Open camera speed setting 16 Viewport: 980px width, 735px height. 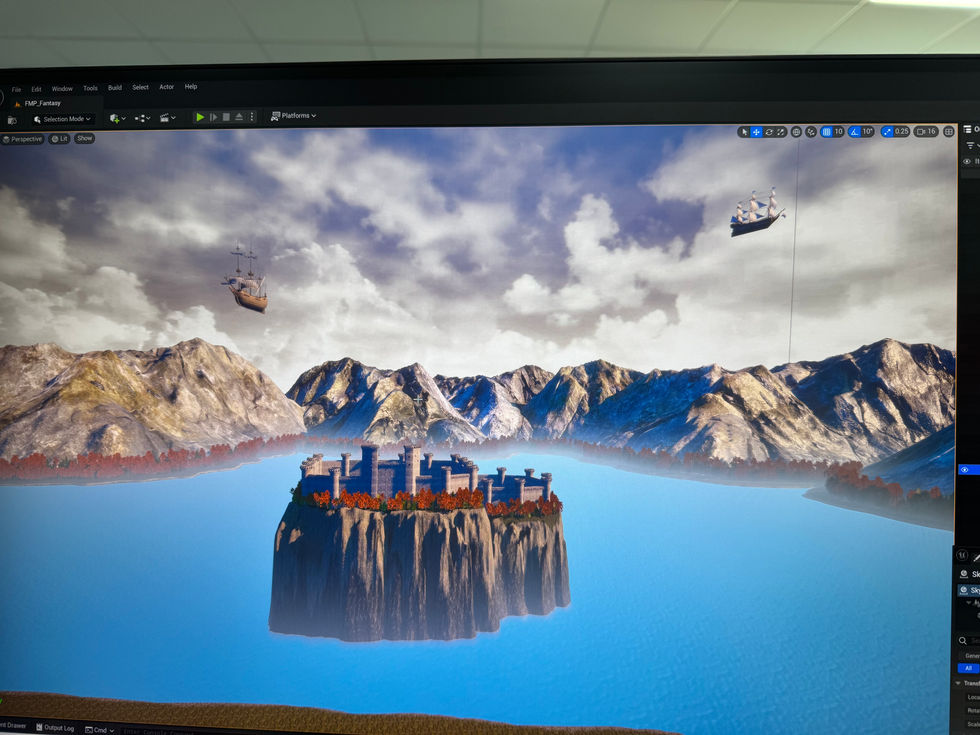click(926, 132)
